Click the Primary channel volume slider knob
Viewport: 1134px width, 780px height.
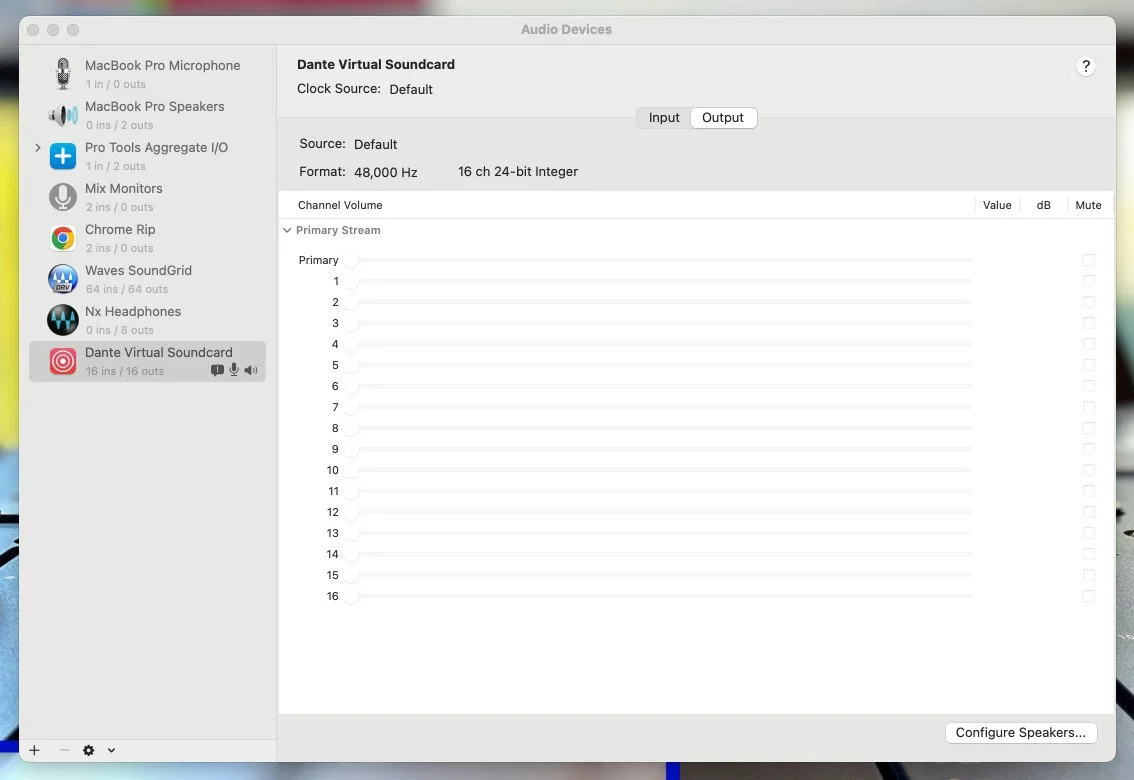(x=351, y=260)
